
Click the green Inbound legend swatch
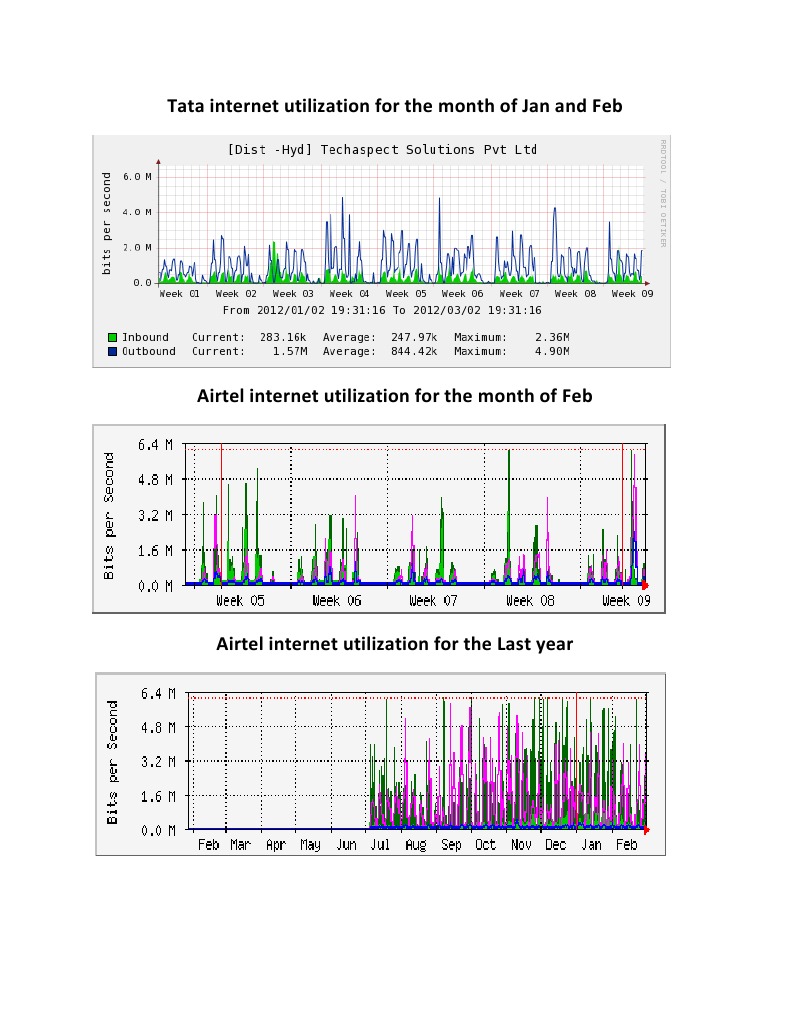click(x=112, y=337)
